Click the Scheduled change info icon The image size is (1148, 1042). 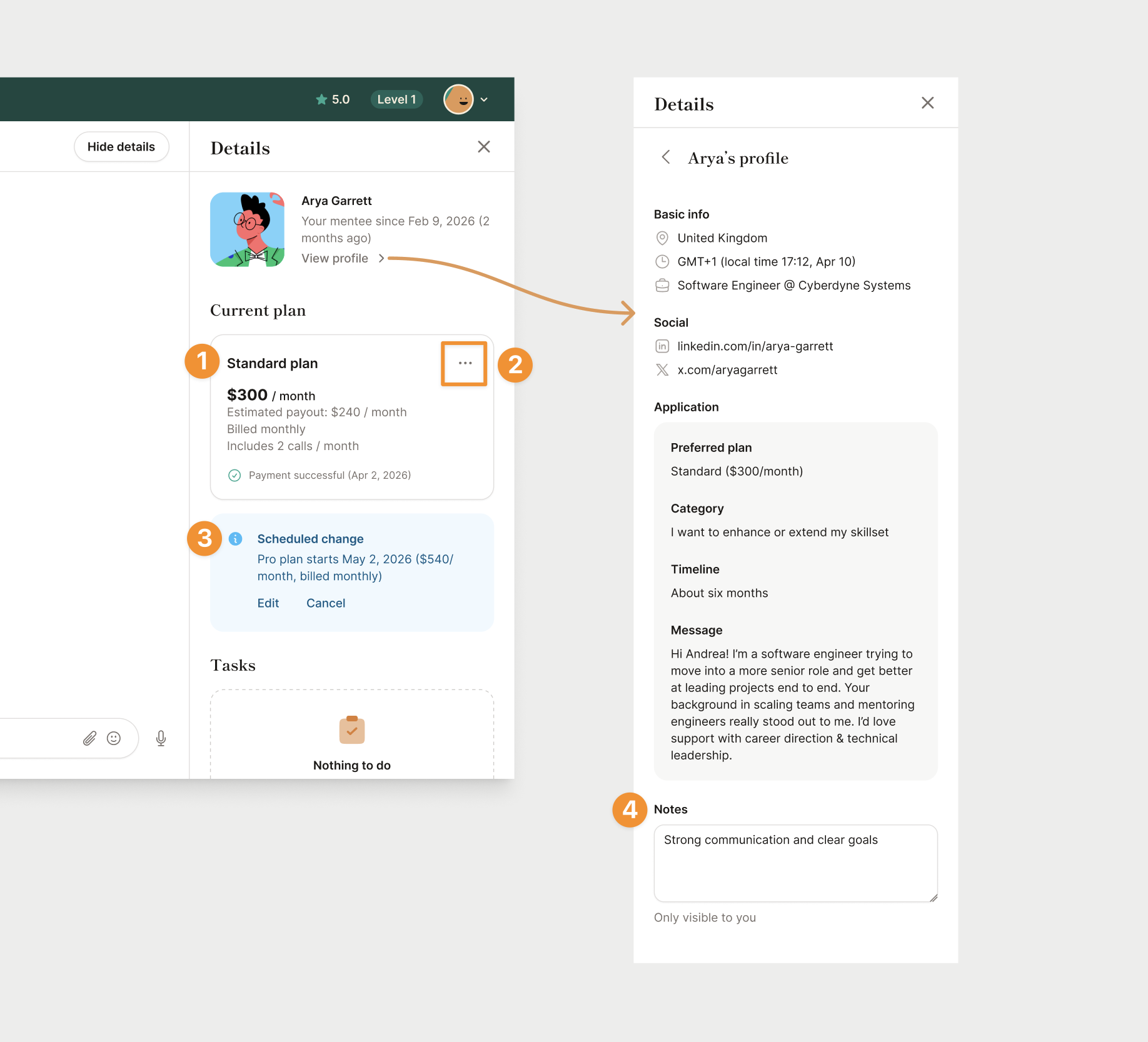[236, 539]
